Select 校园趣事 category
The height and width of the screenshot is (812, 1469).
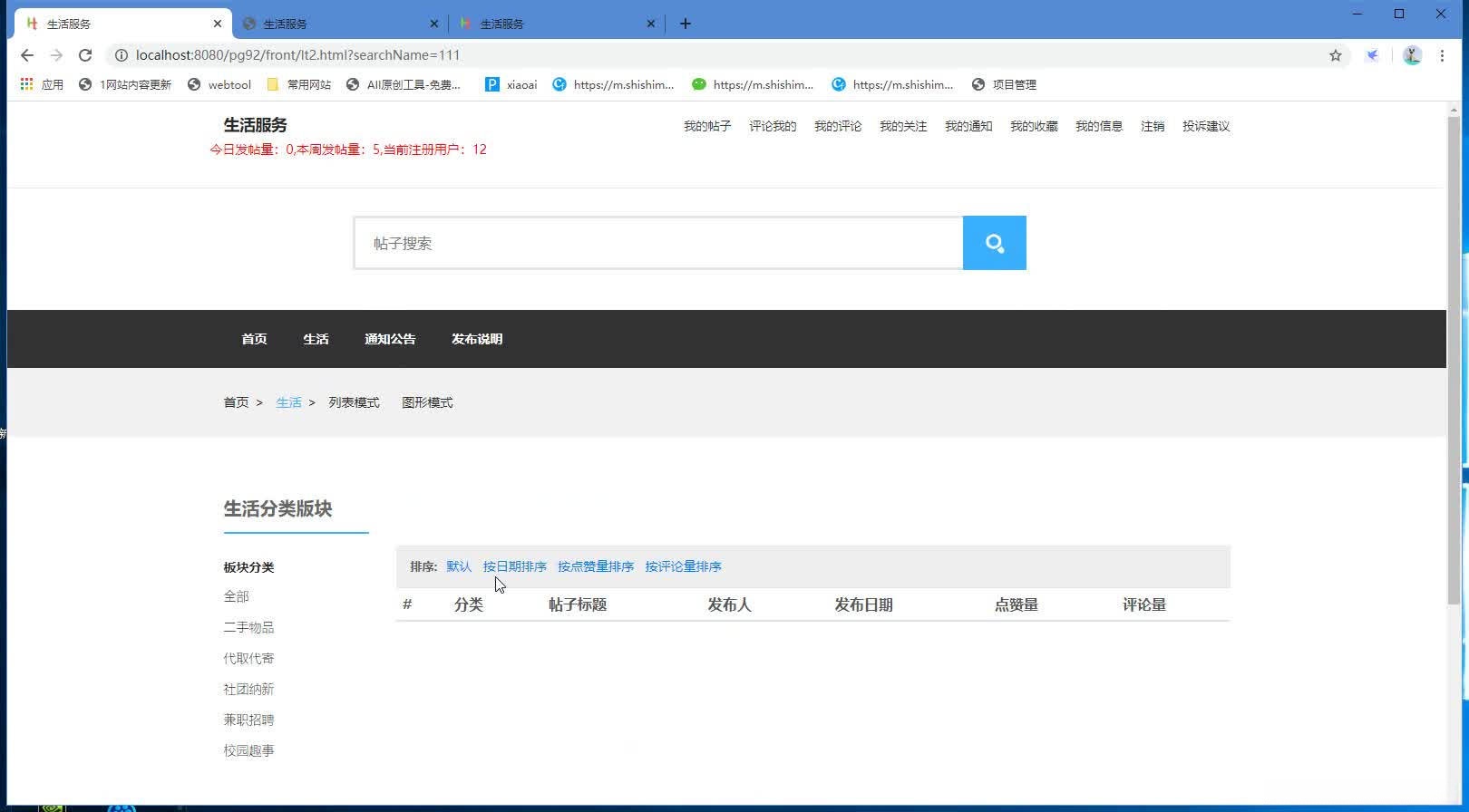(x=248, y=750)
